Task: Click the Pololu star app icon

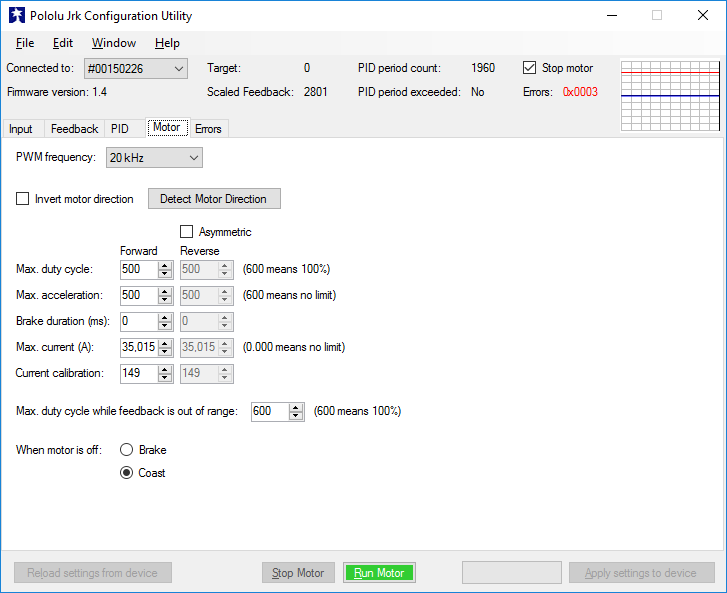Action: point(17,15)
